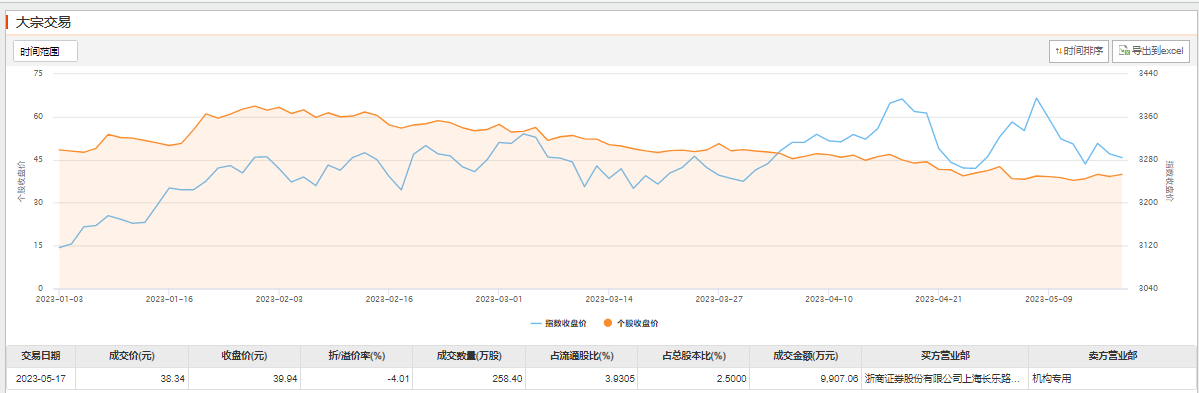Select the 卖方营业部 column header

pos(1113,356)
